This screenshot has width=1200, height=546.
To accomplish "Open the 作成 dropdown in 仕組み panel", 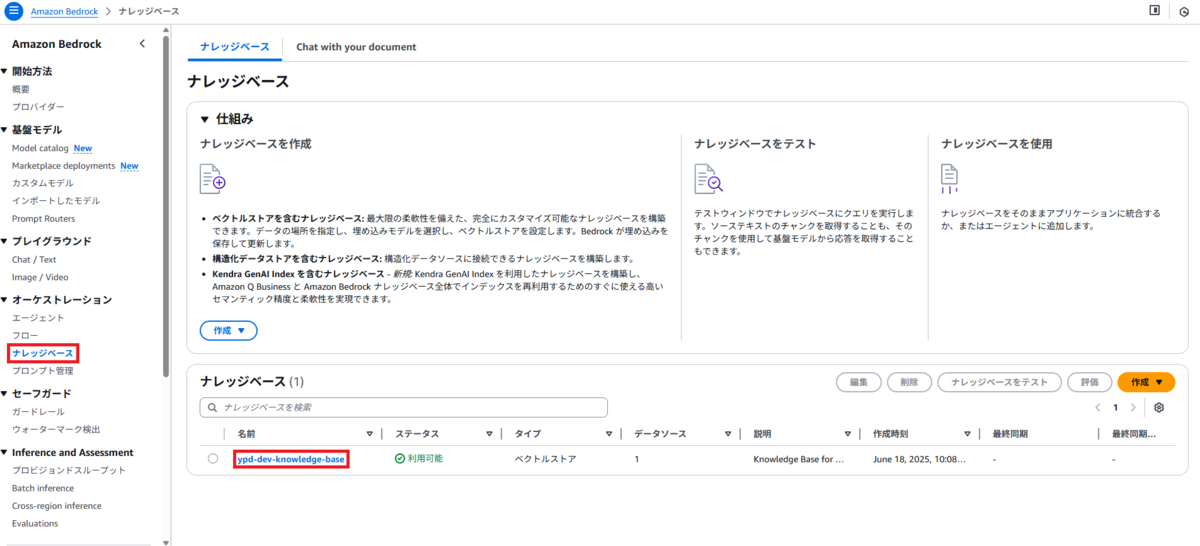I will (229, 330).
